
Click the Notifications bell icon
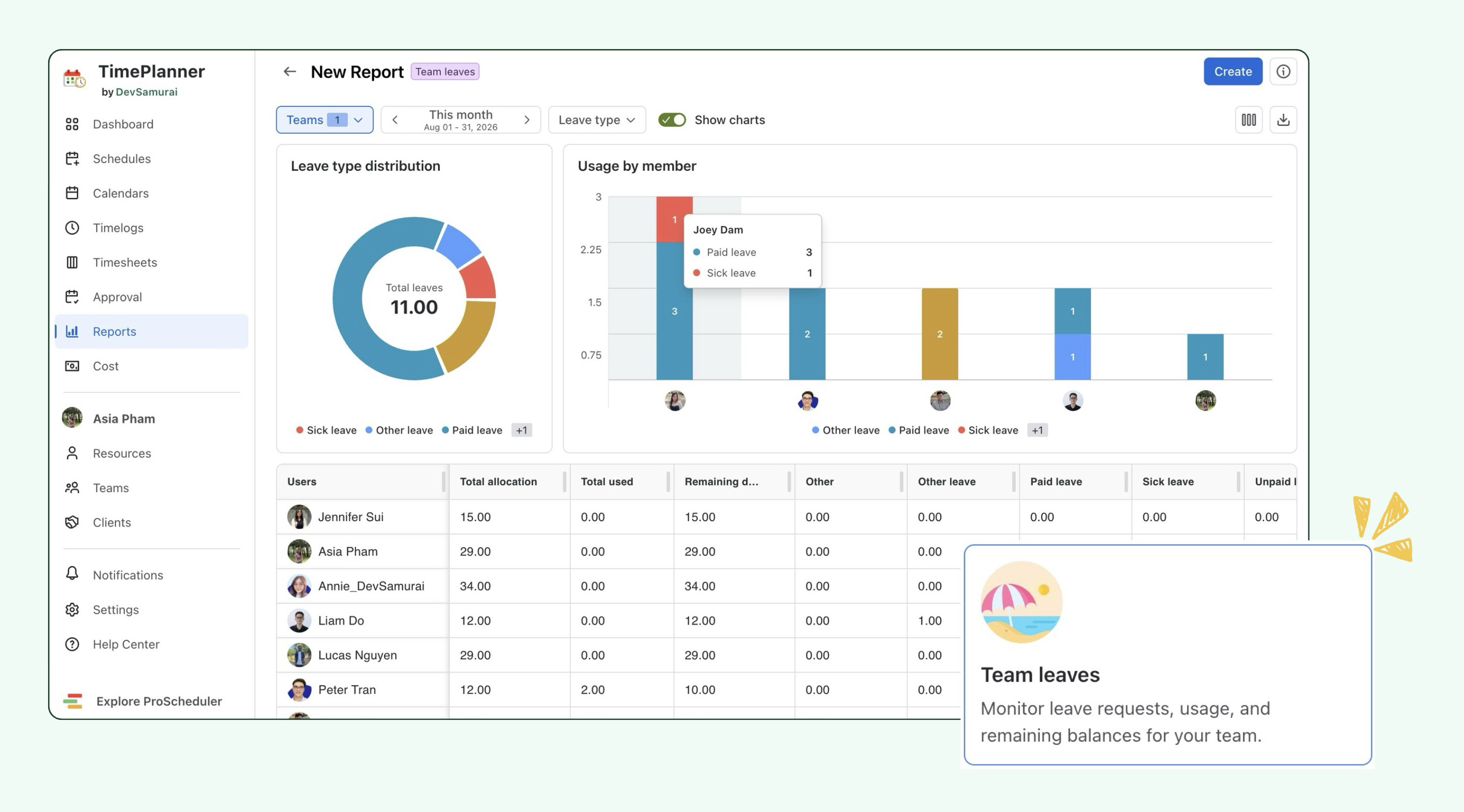pos(72,573)
